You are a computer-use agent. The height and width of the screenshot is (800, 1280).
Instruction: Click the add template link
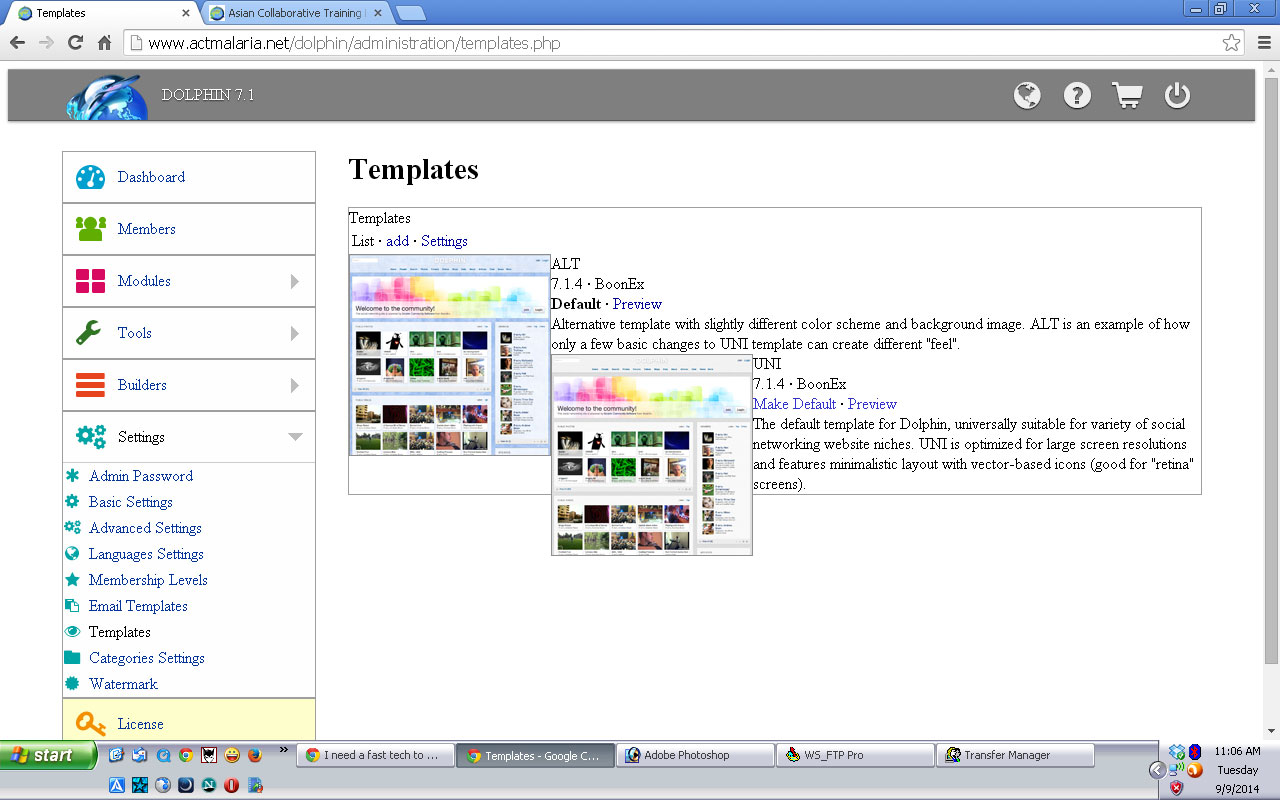[398, 241]
